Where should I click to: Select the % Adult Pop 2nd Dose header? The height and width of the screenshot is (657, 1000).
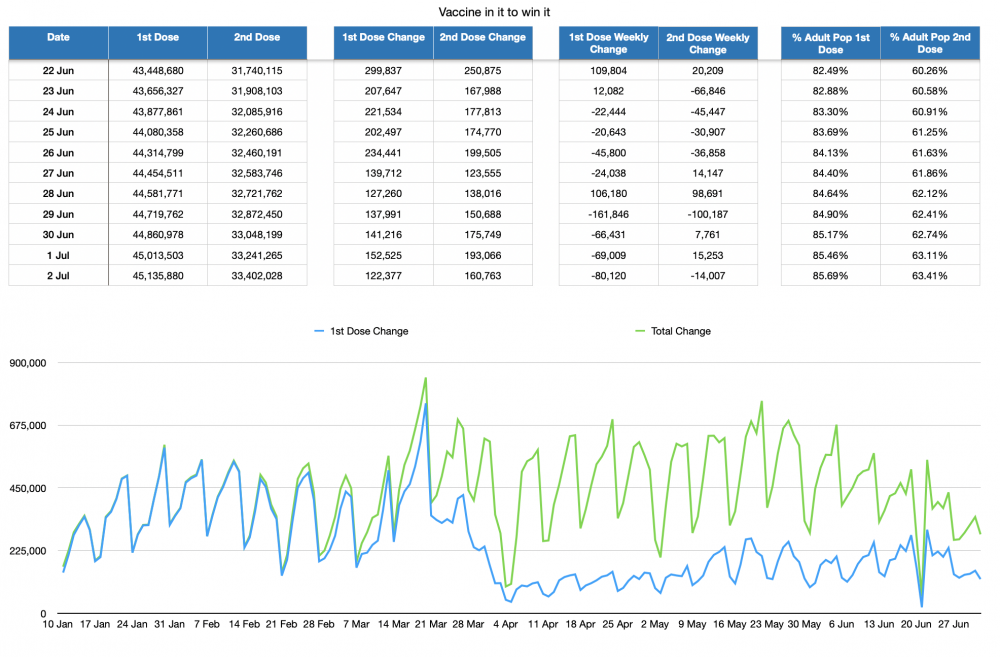coord(930,43)
